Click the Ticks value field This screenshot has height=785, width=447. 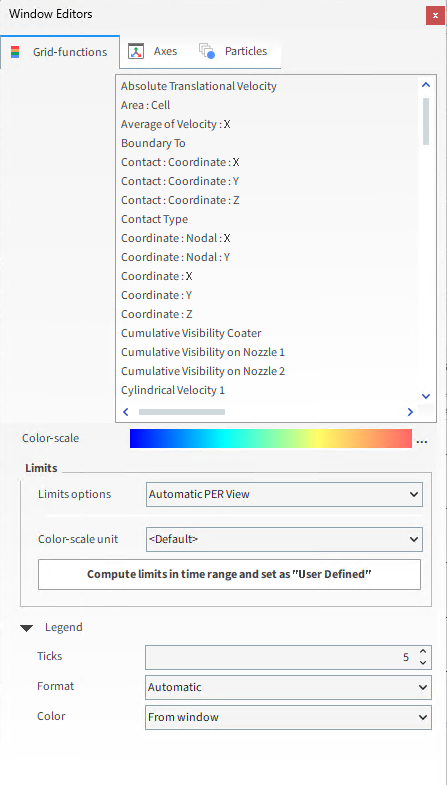click(x=280, y=657)
